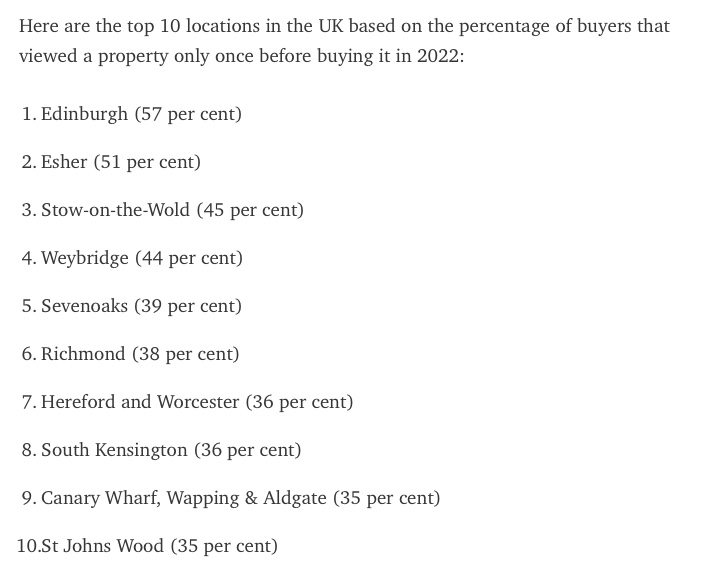Click the Sevenoaks location name
This screenshot has height=577, width=712.
(84, 306)
